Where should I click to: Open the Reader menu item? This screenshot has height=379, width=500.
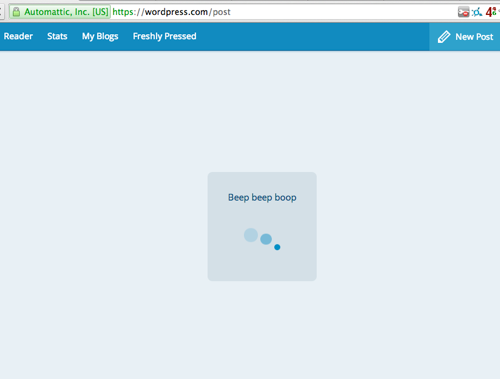[18, 36]
